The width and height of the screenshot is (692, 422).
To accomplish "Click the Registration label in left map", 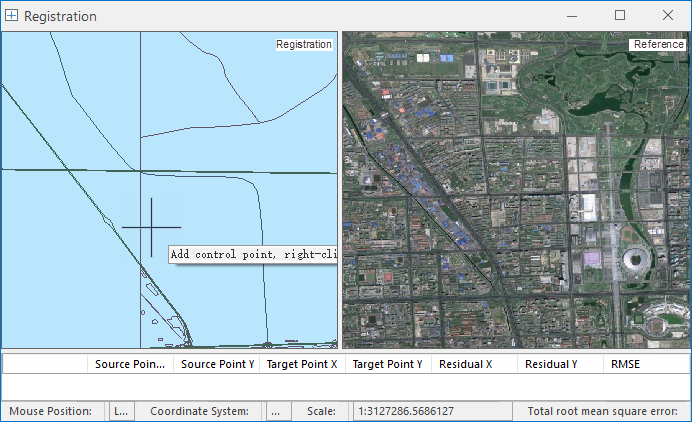I will 303,44.
